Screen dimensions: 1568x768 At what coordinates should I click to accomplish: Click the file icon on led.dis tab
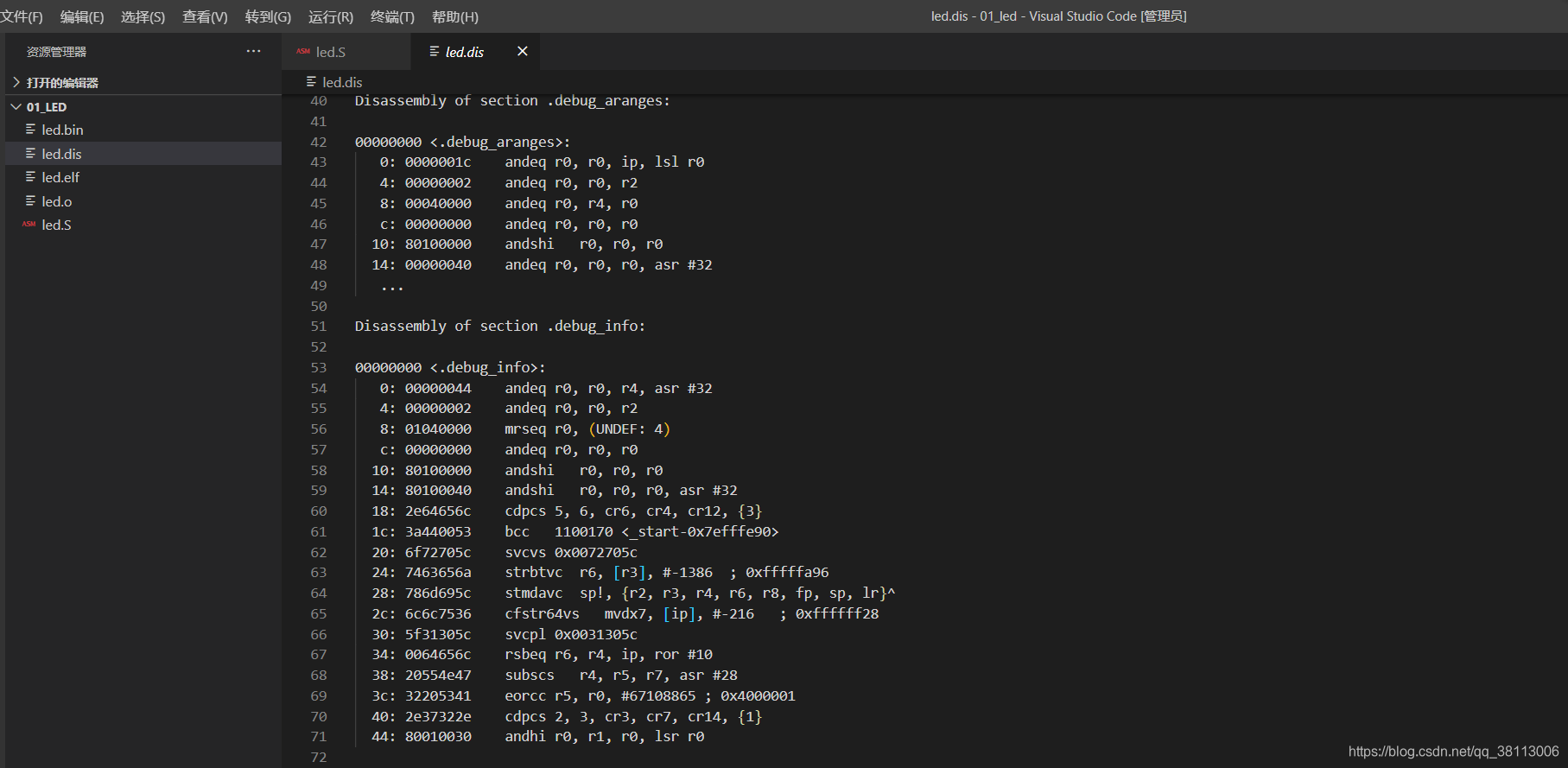[x=435, y=52]
